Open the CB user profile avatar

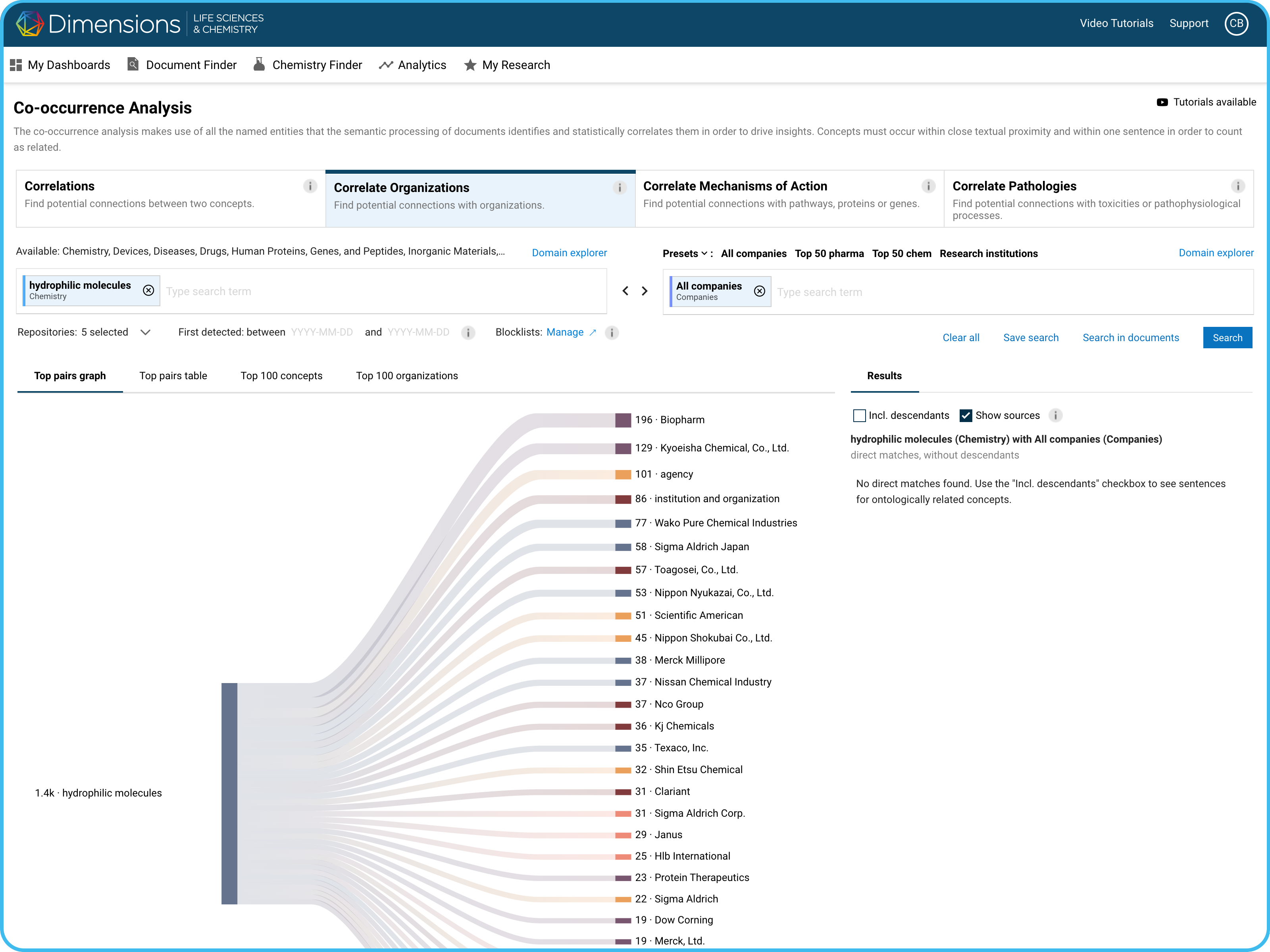[1236, 23]
